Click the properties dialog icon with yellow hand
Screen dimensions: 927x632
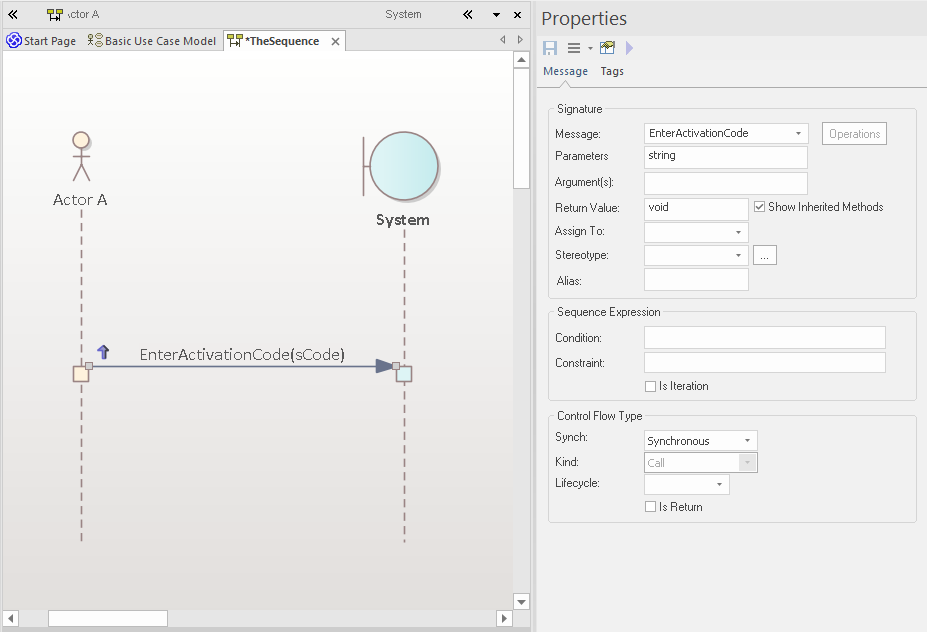point(608,48)
